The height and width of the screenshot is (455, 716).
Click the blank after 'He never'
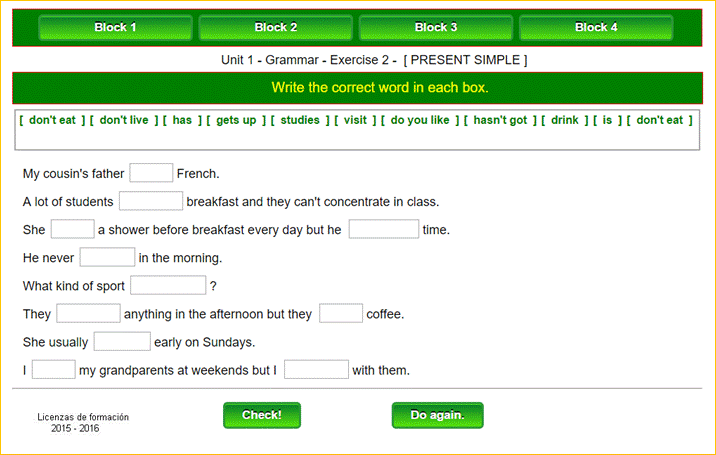107,257
